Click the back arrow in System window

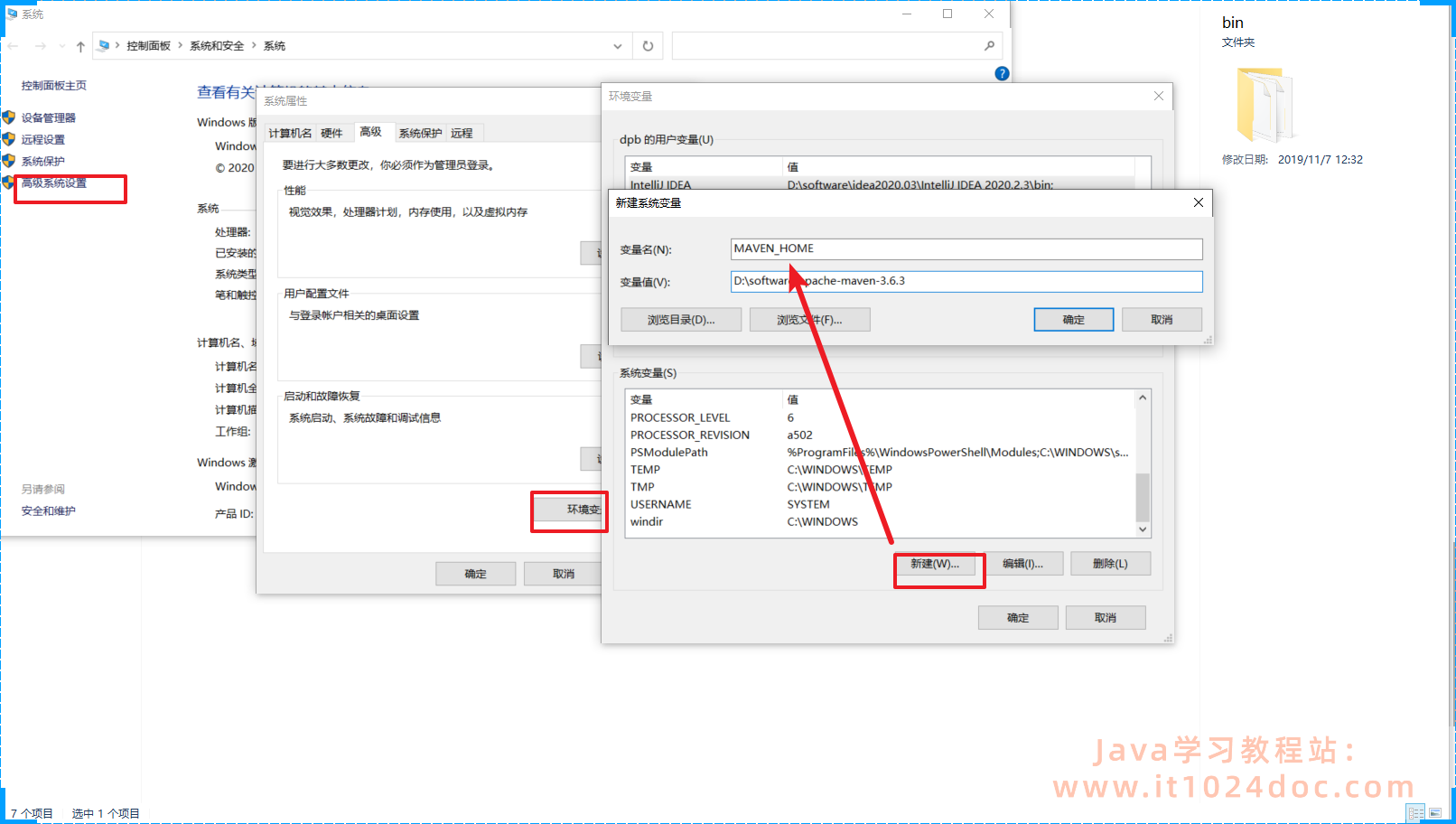coord(13,46)
